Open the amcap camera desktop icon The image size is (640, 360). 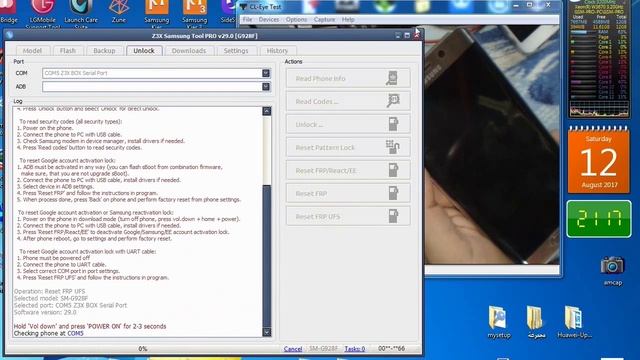point(612,270)
